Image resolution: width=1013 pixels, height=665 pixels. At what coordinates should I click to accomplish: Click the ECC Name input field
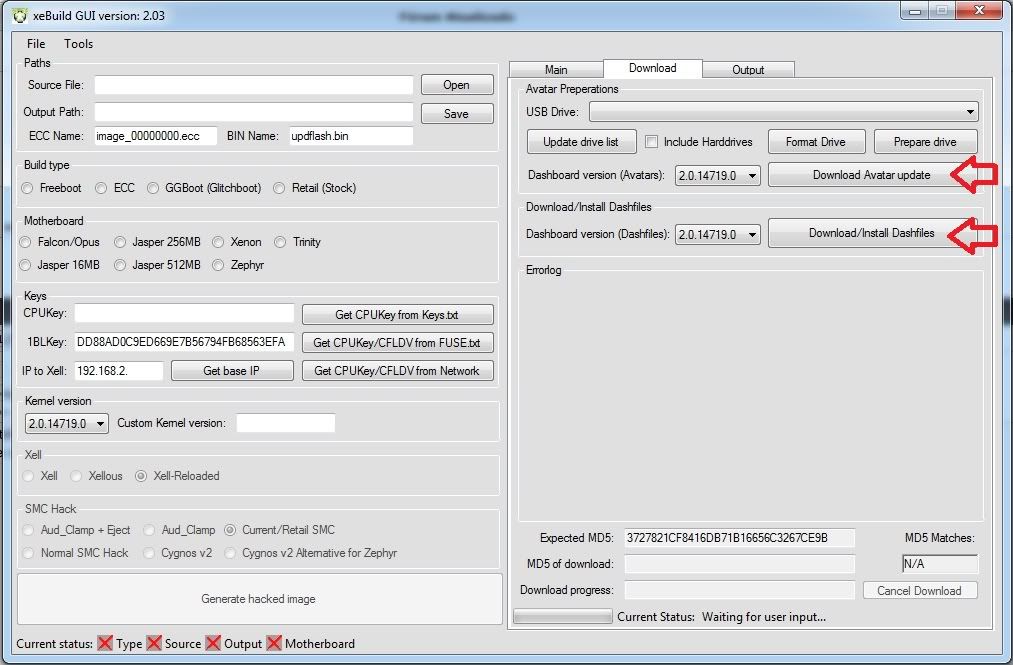click(156, 136)
